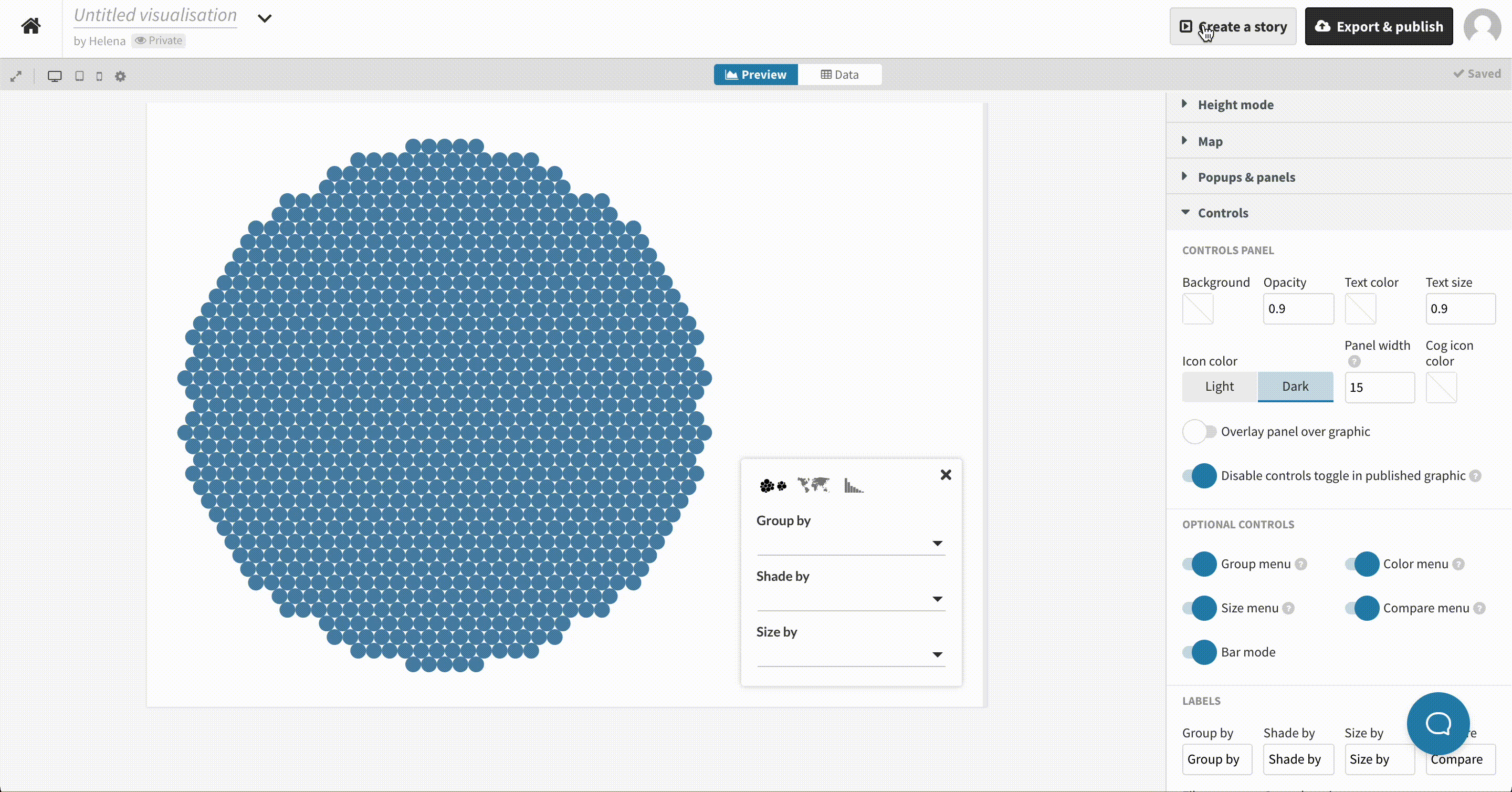
Task: Expand the Popups & panels section
Action: [x=1245, y=178]
